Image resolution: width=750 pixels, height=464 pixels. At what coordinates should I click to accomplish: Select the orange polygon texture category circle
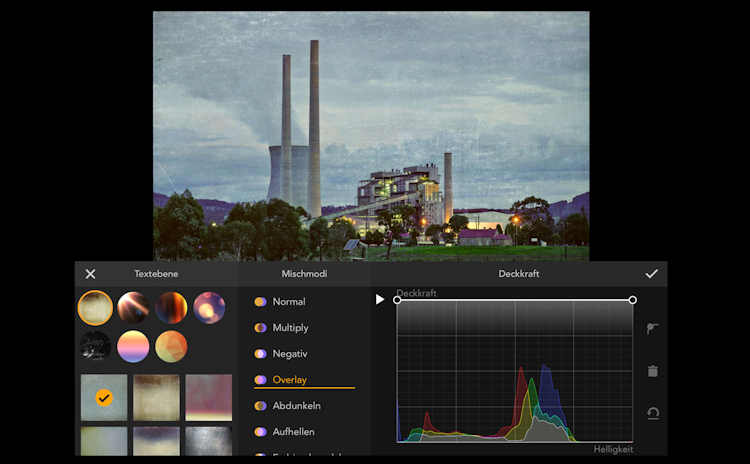click(171, 346)
